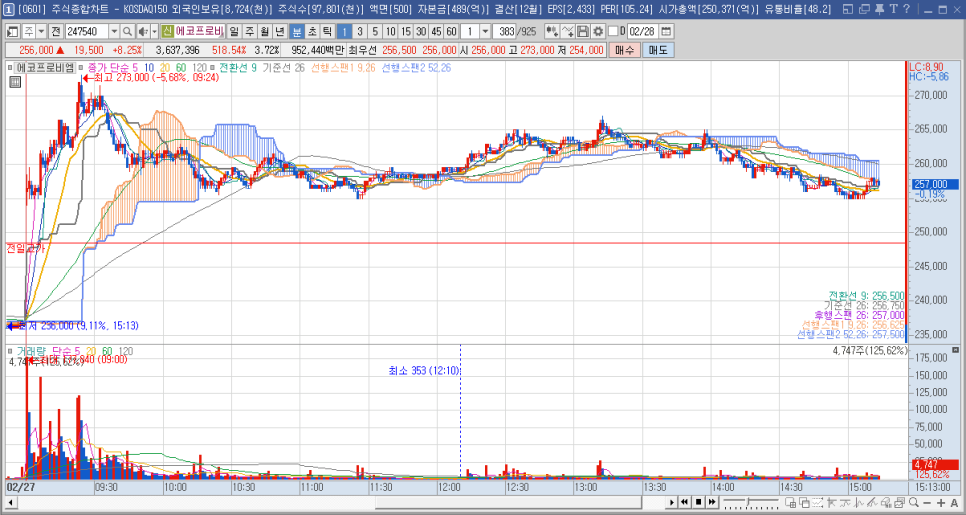Fast forward chart replay
The width and height of the screenshot is (966, 515).
712,502
